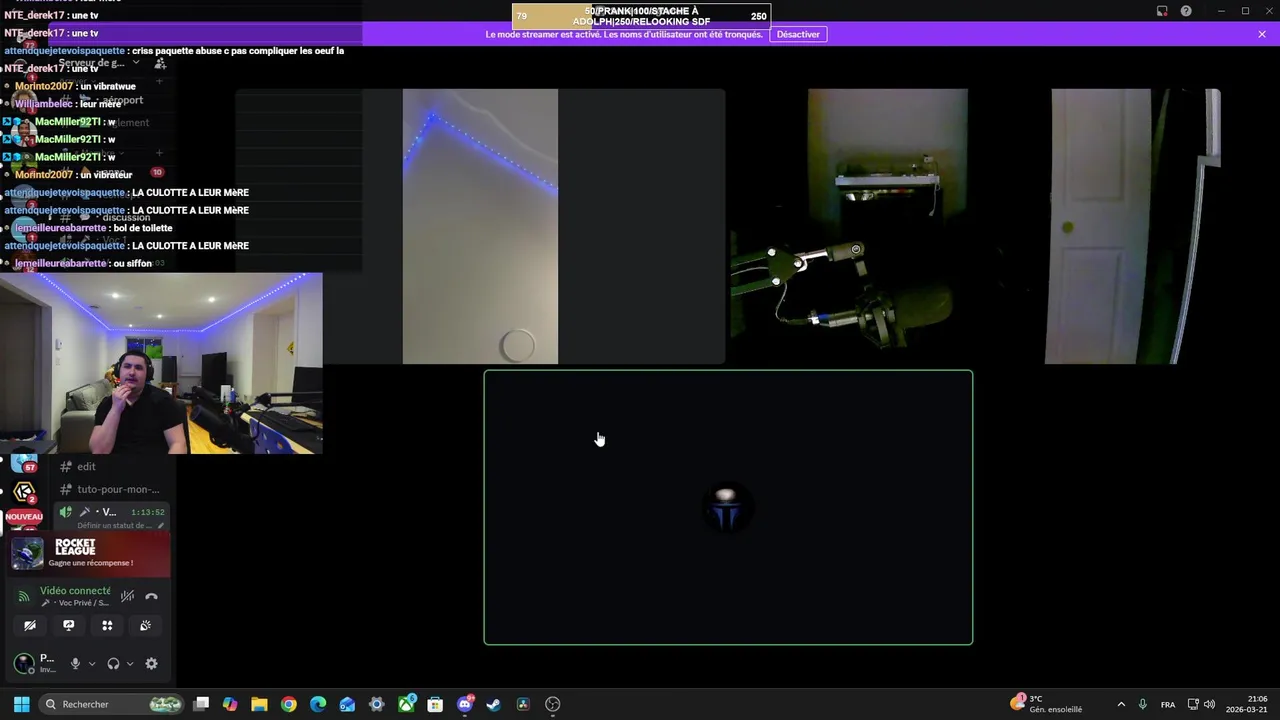
Task: Open the Rocket League reward banner
Action: tap(90, 555)
